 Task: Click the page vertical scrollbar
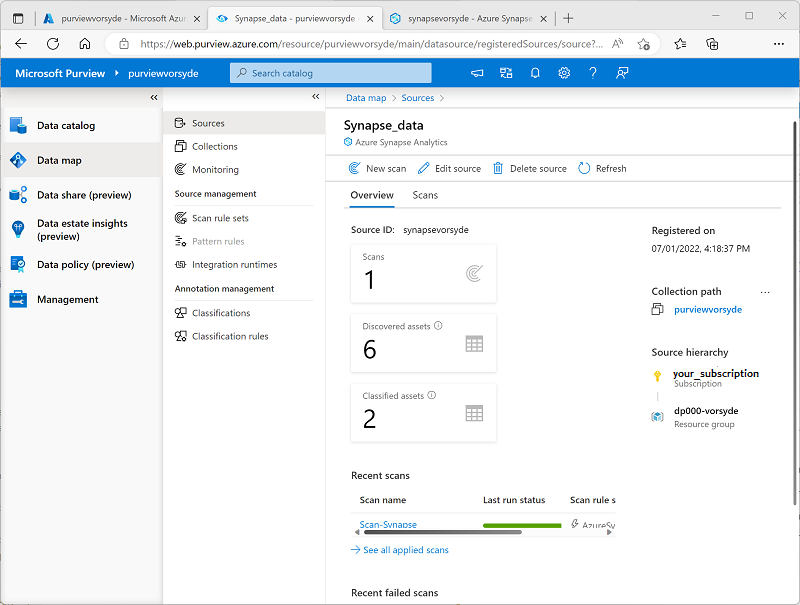point(795,312)
